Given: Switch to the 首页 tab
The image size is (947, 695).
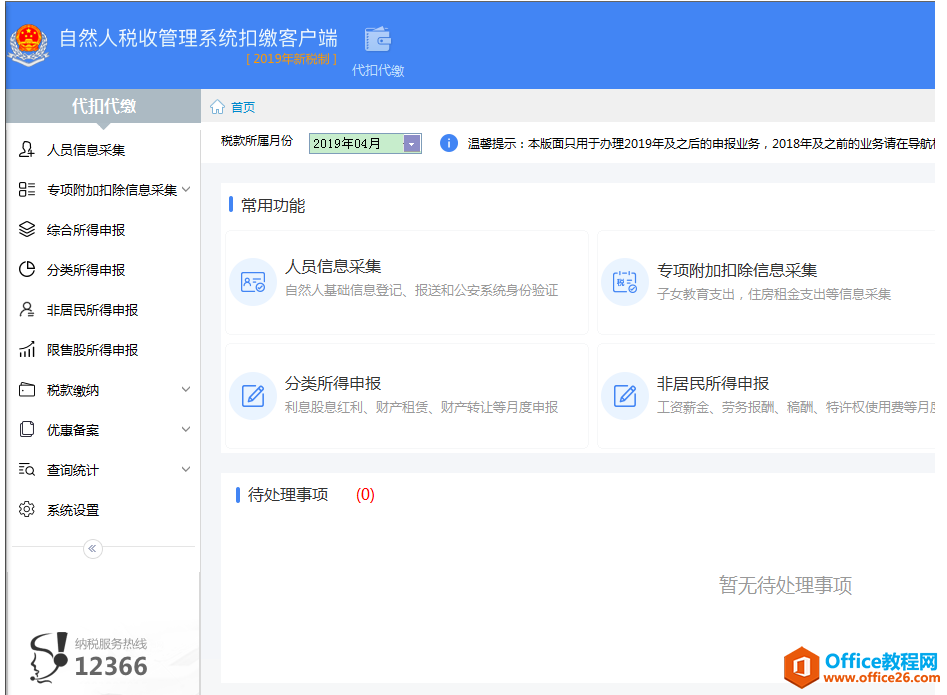Looking at the screenshot, I should [x=242, y=108].
